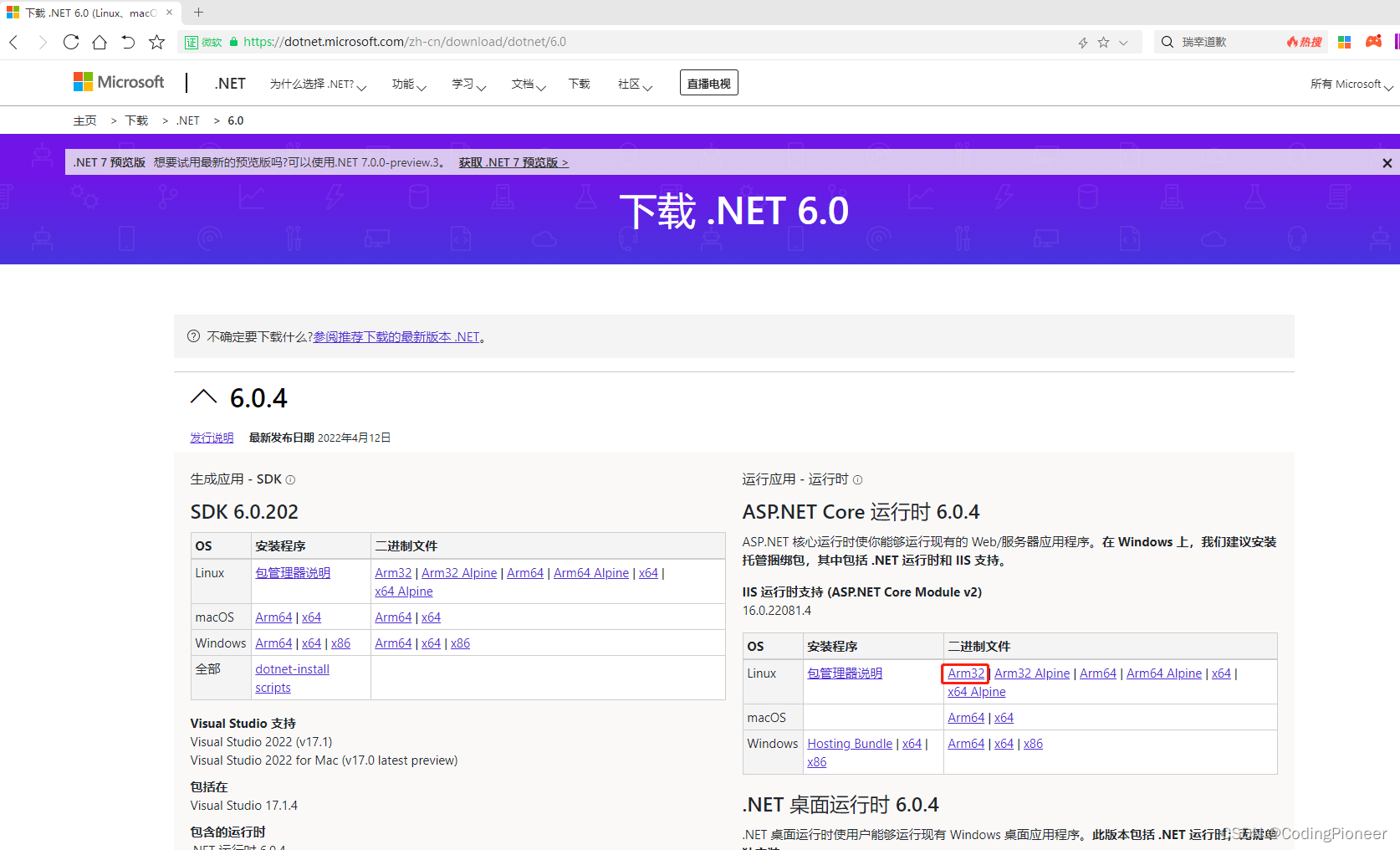Click the browser forward arrow
Viewport: 1400px width, 850px height.
(x=42, y=42)
